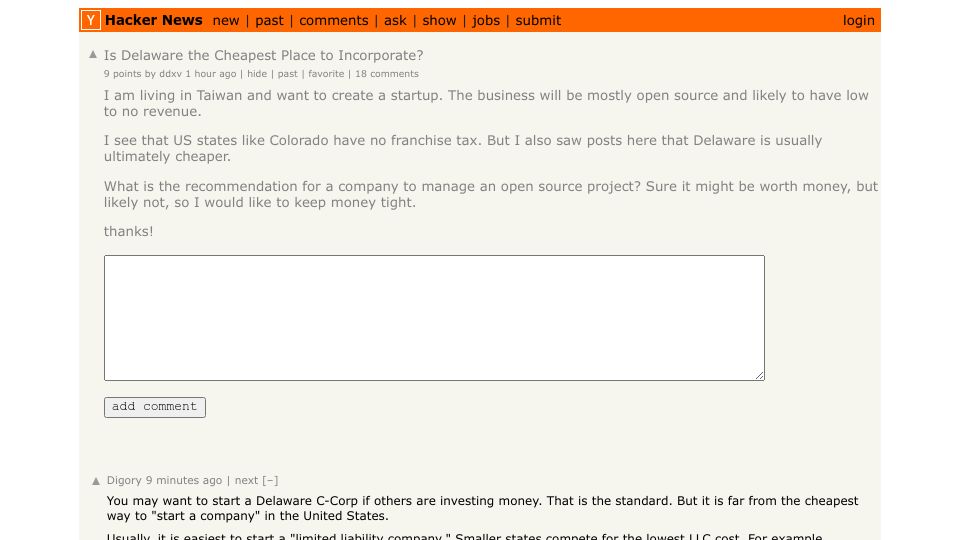Grab the comment box resize handle

coord(759,375)
